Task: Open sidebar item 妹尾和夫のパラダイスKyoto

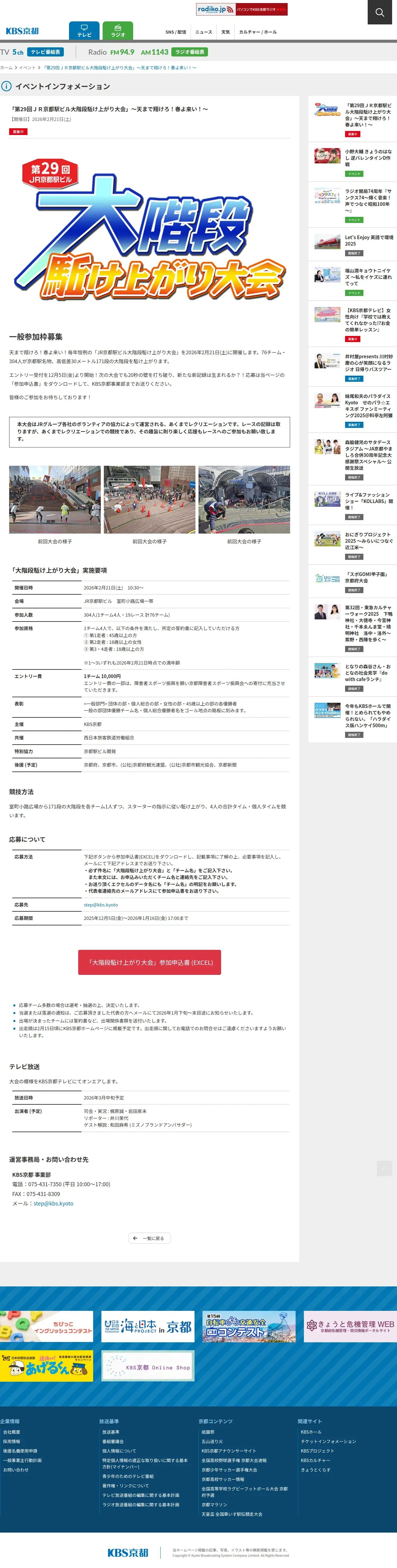Action: [368, 405]
